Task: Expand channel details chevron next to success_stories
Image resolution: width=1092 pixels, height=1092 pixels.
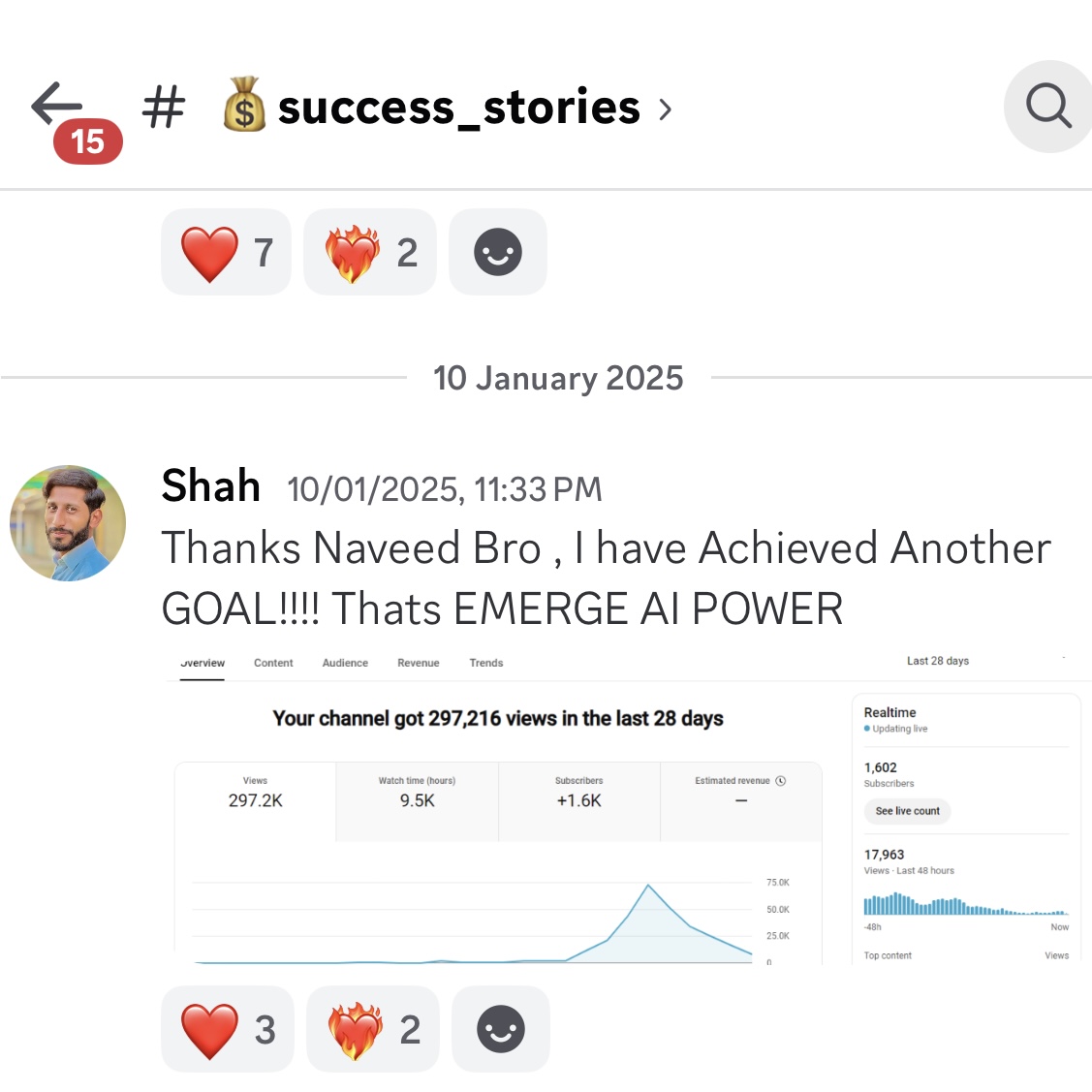Action: click(665, 109)
